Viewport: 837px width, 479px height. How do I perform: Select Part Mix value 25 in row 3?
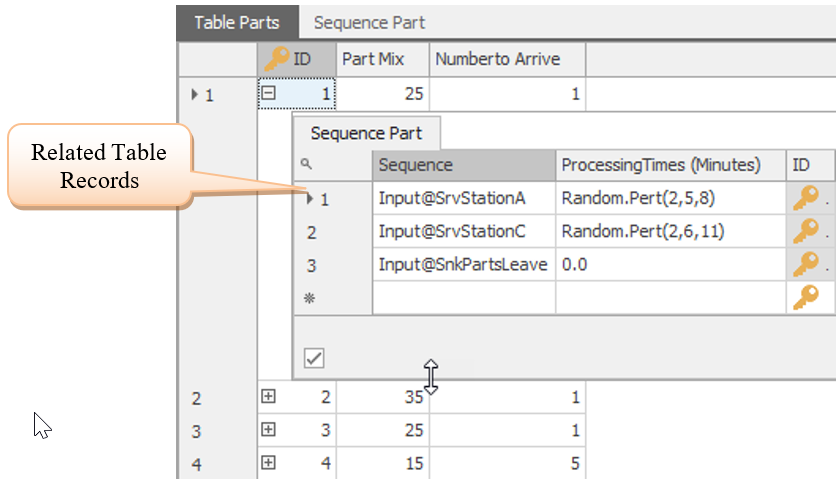coord(383,430)
